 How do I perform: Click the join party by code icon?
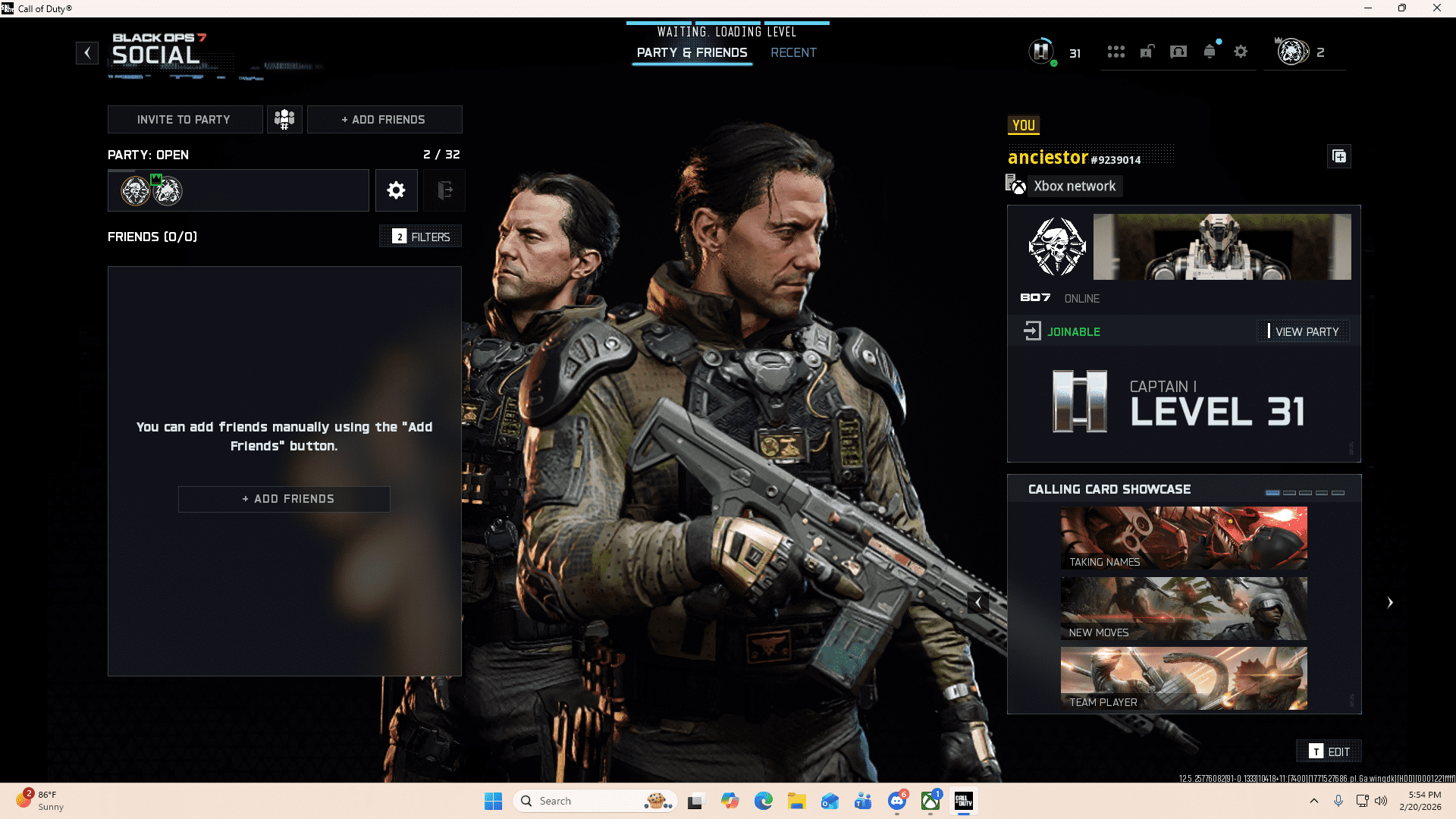(284, 119)
